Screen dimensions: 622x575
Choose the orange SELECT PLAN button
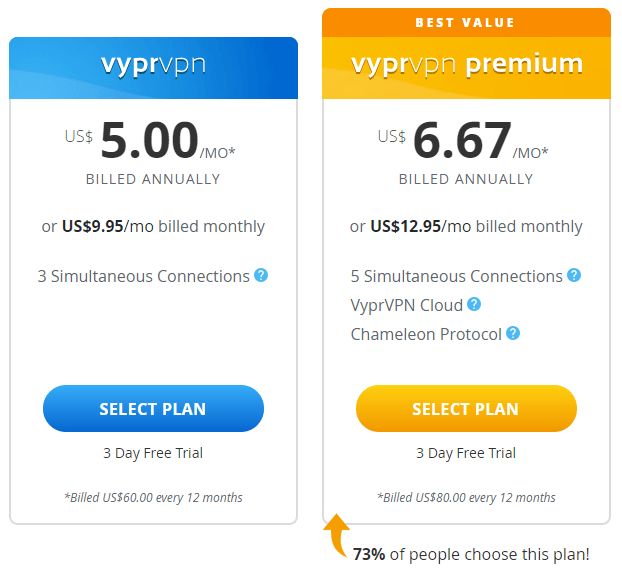tap(466, 408)
